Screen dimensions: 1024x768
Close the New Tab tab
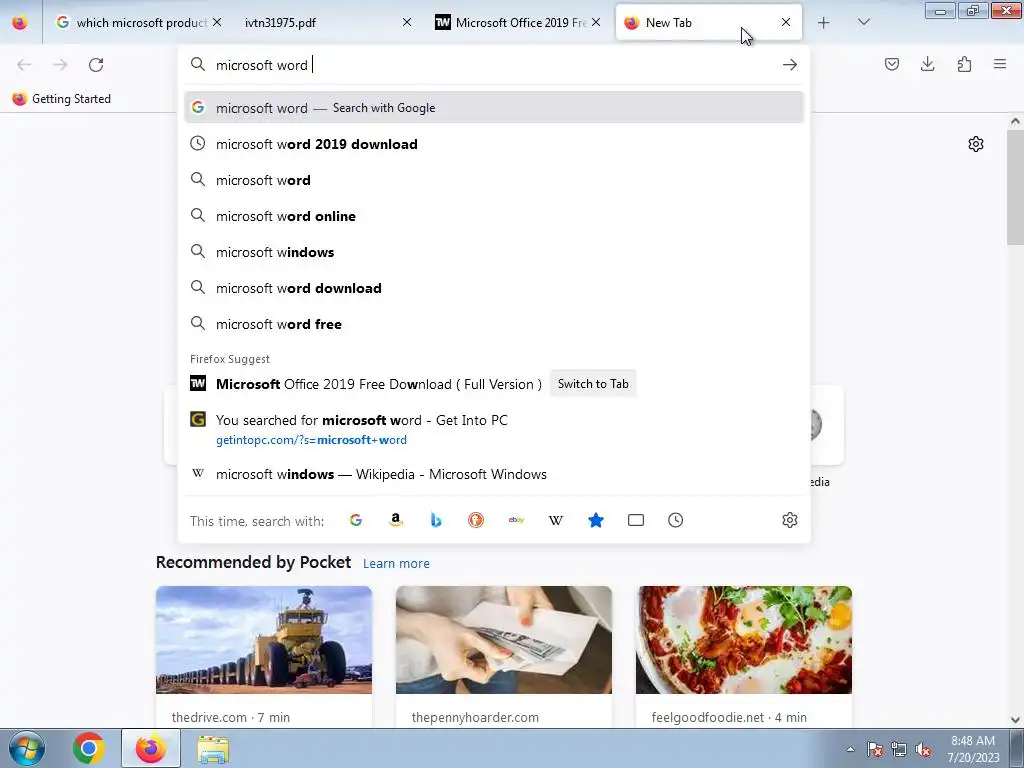786,22
